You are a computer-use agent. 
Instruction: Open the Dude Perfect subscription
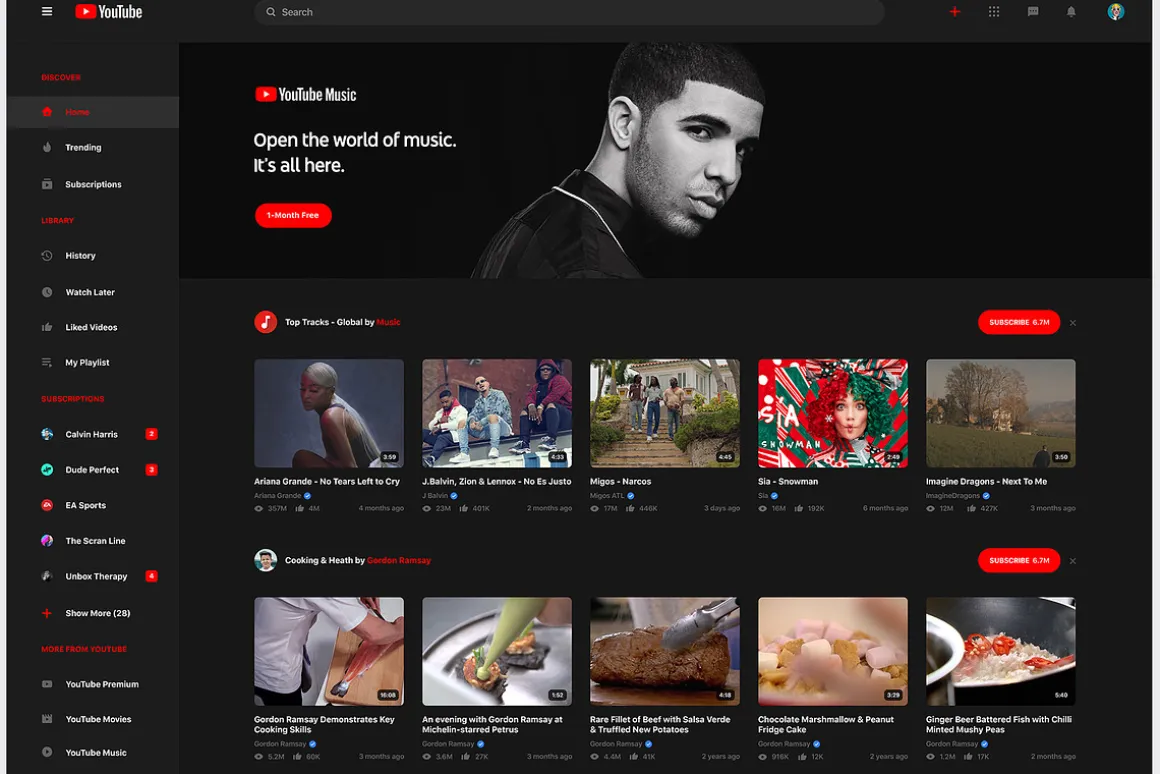click(x=92, y=470)
